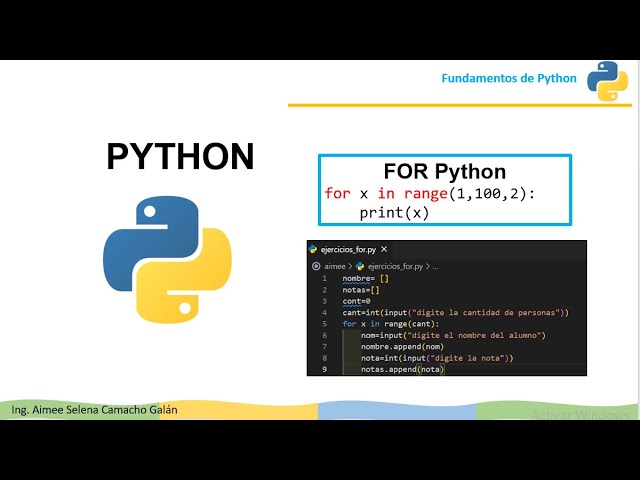This screenshot has width=640, height=480.
Task: Click the small Python logo in the header
Action: [x=607, y=81]
